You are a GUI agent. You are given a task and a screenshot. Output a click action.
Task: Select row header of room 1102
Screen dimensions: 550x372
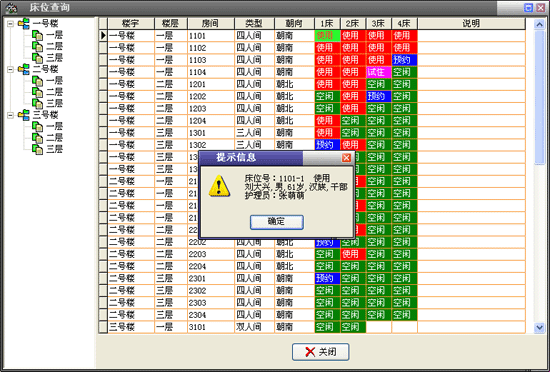click(103, 48)
